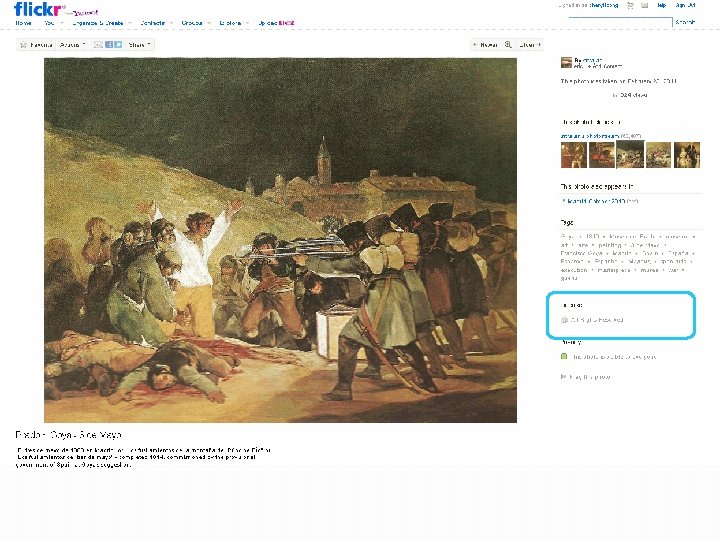This screenshot has width=720, height=540.
Task: Click the Favorite star icon
Action: tap(24, 45)
